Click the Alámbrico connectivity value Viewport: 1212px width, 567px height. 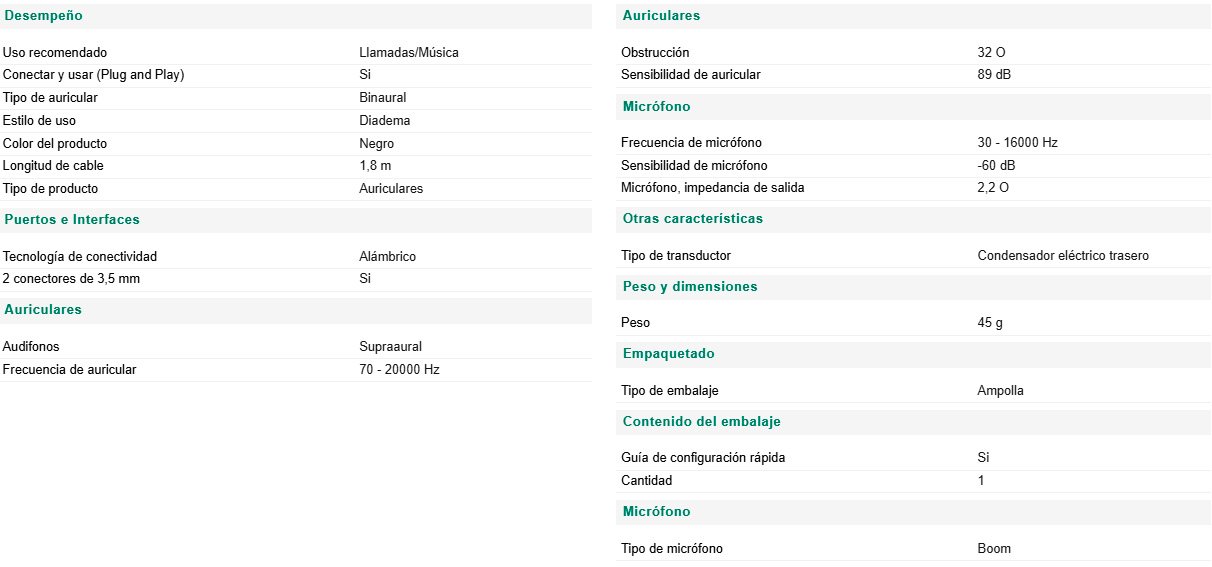coord(387,256)
